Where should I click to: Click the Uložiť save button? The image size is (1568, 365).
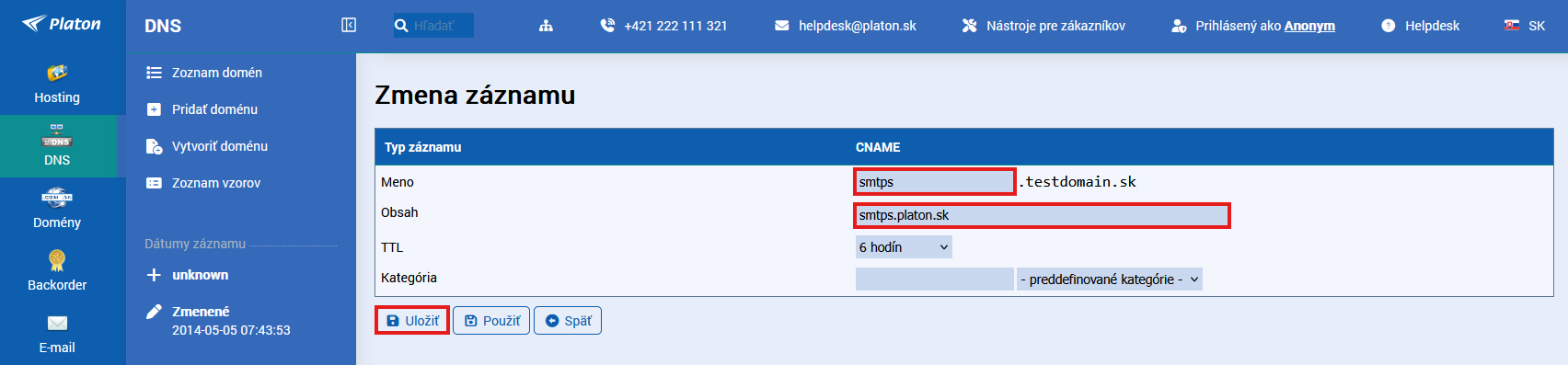412,320
